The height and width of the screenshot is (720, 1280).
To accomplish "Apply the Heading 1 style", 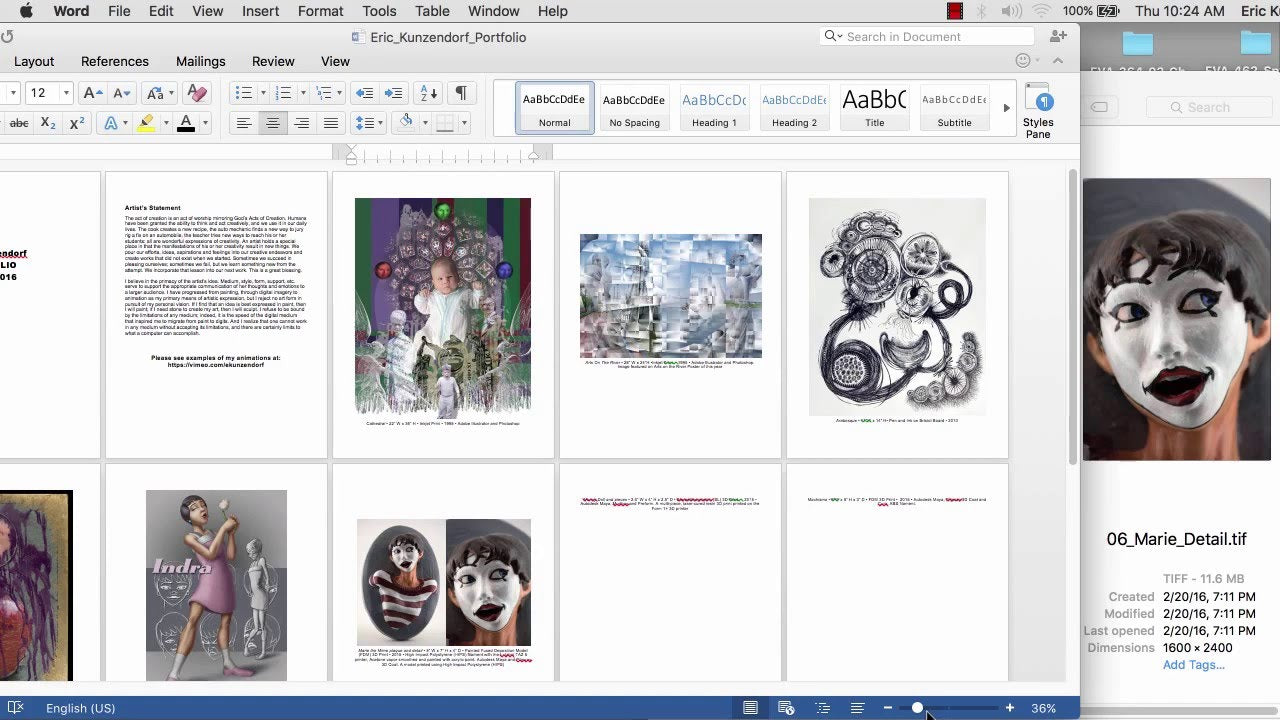I will 714,108.
